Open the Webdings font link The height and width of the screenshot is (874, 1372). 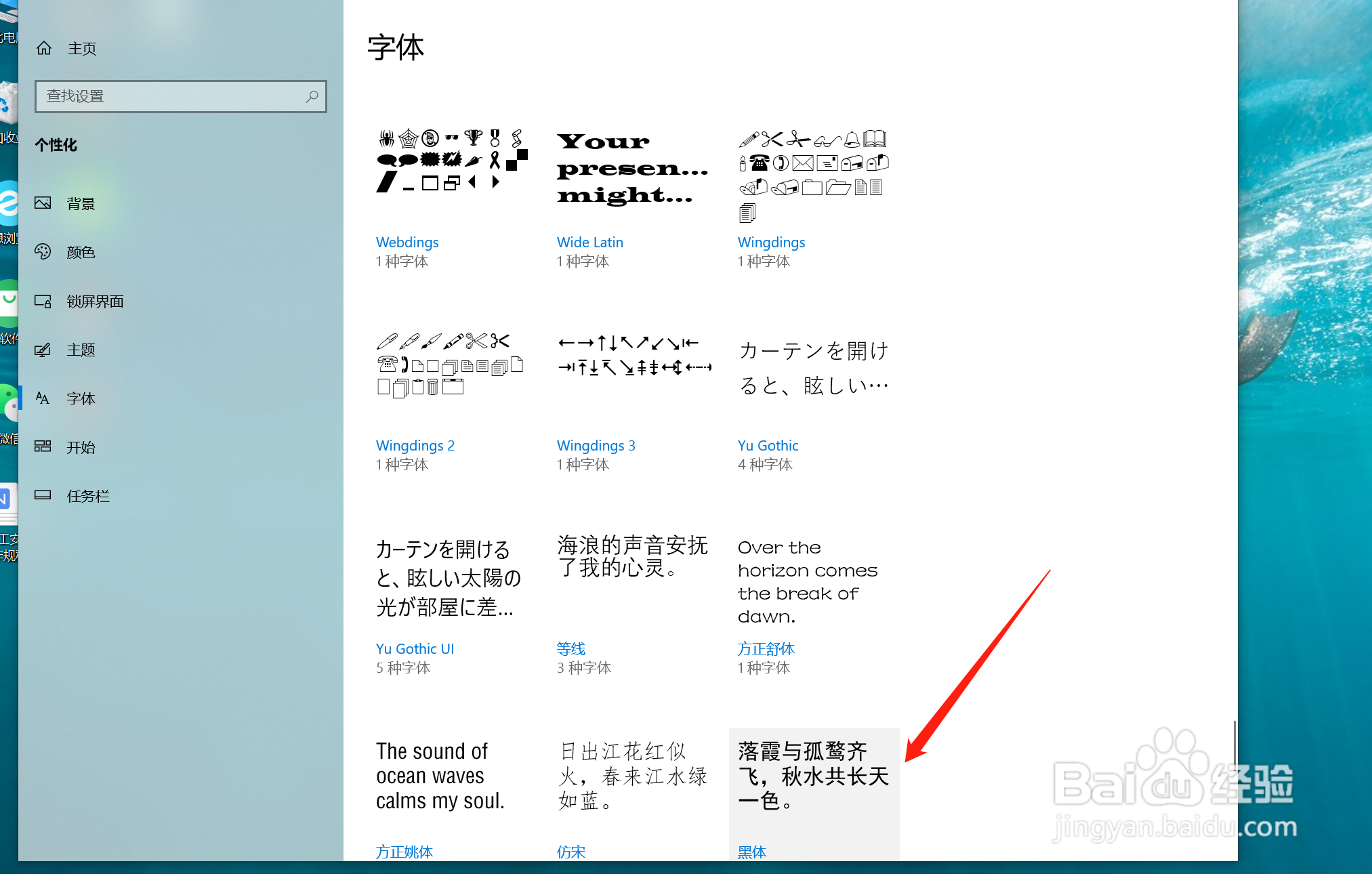pyautogui.click(x=407, y=243)
